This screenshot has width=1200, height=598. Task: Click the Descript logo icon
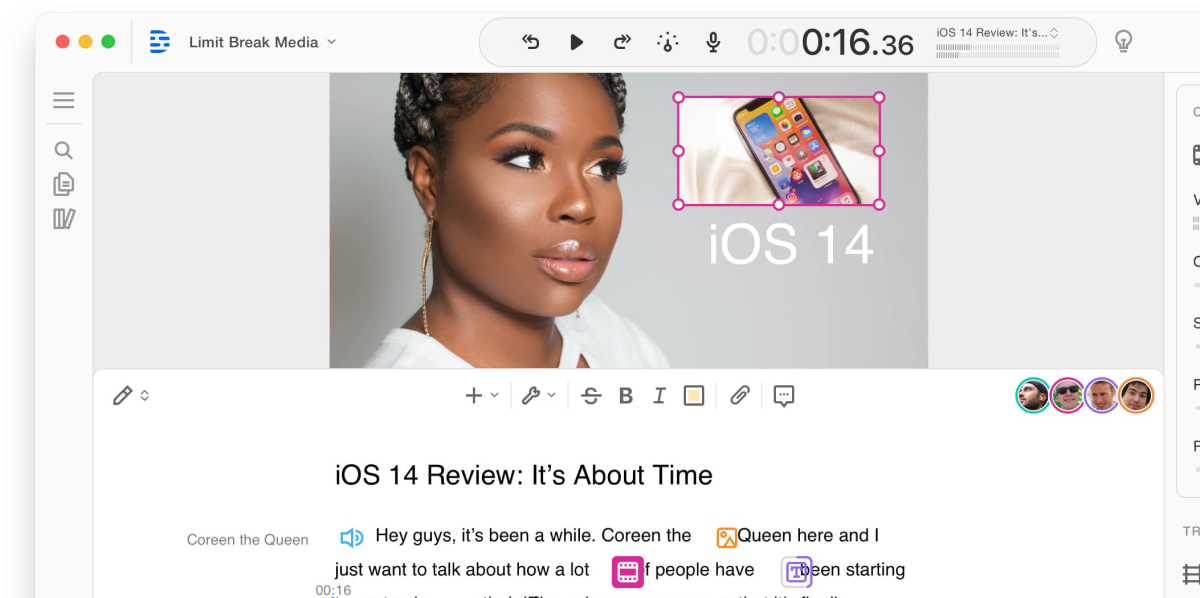tap(160, 42)
